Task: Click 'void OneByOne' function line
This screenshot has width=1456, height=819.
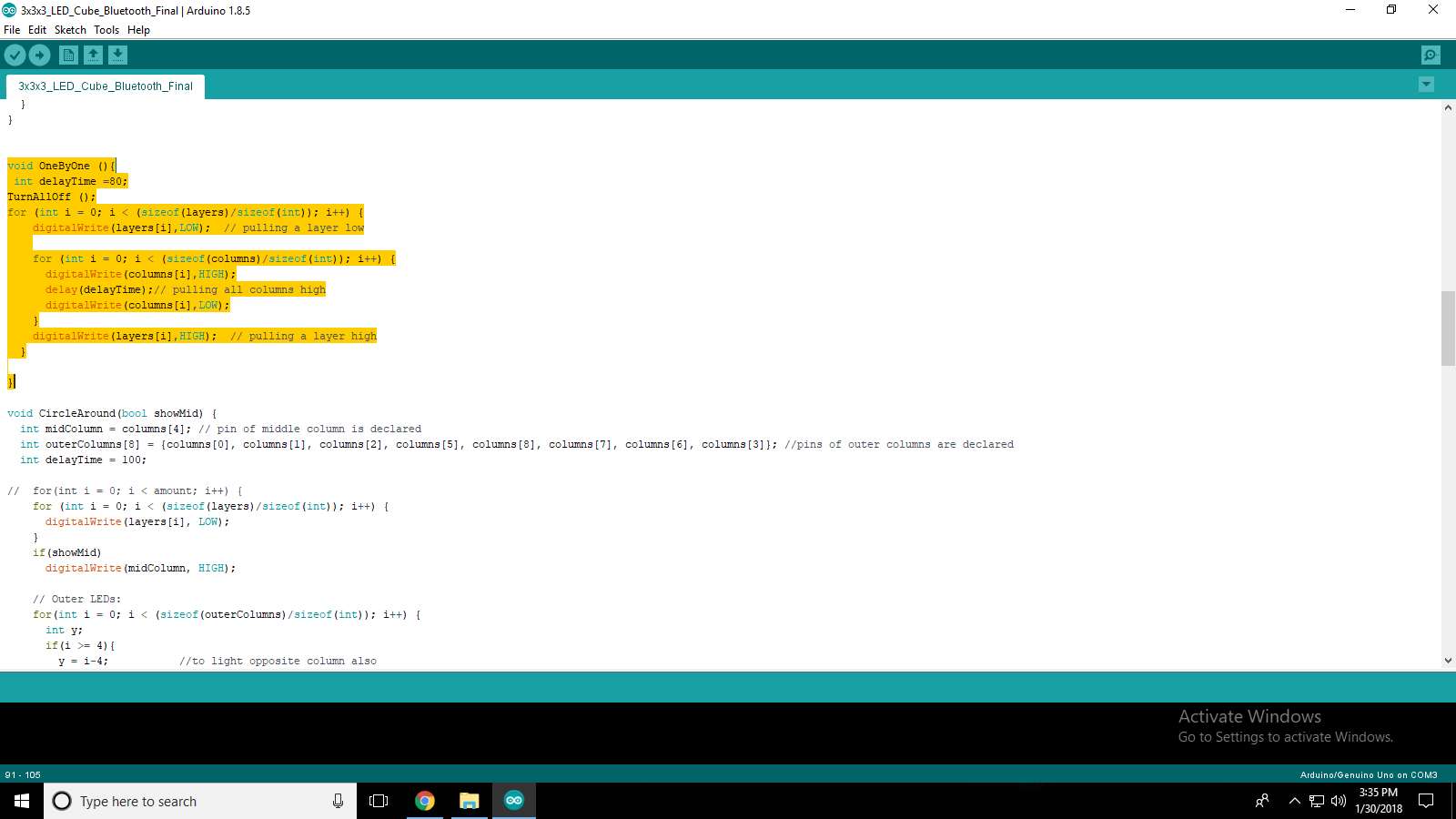Action: [62, 166]
